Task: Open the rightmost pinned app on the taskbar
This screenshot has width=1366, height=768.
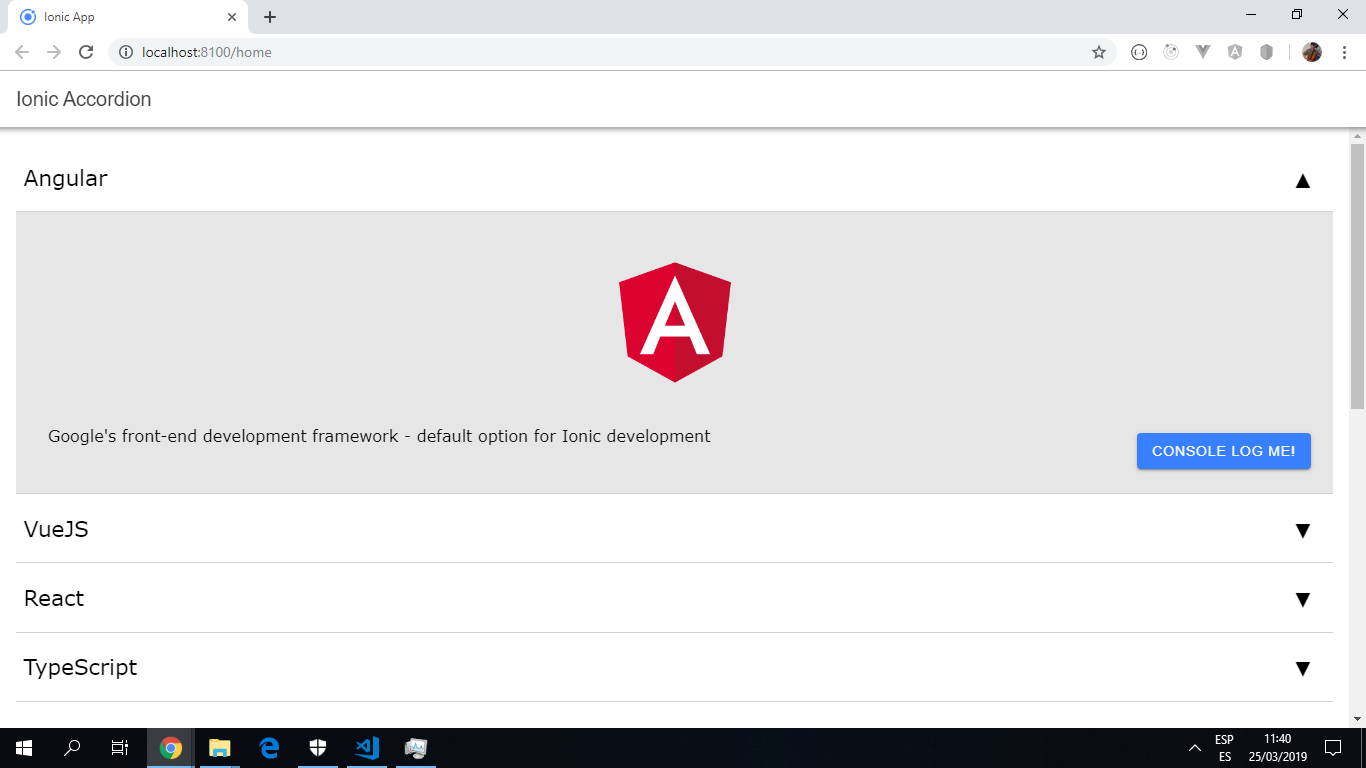Action: 416,748
